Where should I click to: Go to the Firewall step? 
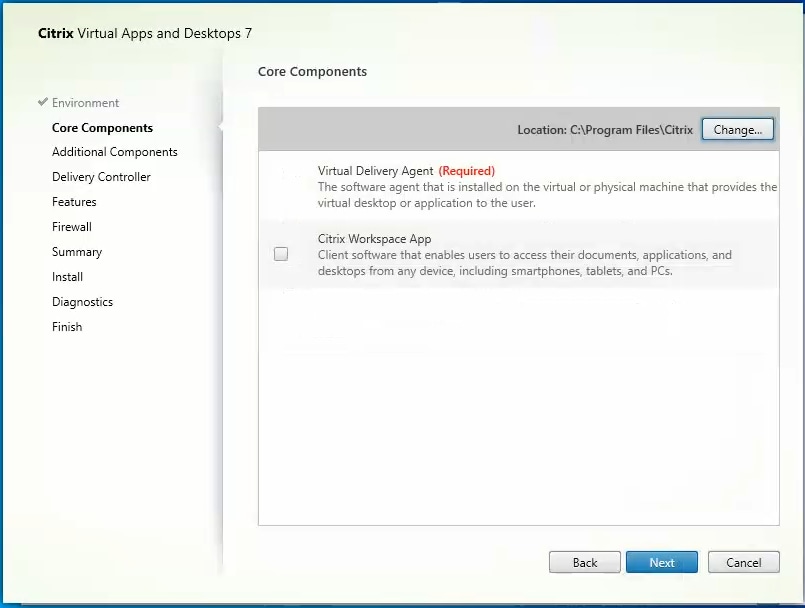(72, 227)
